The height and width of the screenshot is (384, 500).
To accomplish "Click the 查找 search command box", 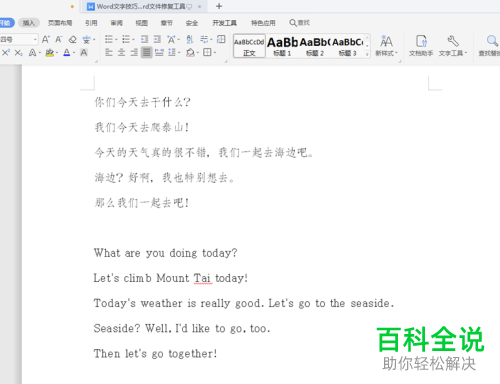I will click(300, 23).
